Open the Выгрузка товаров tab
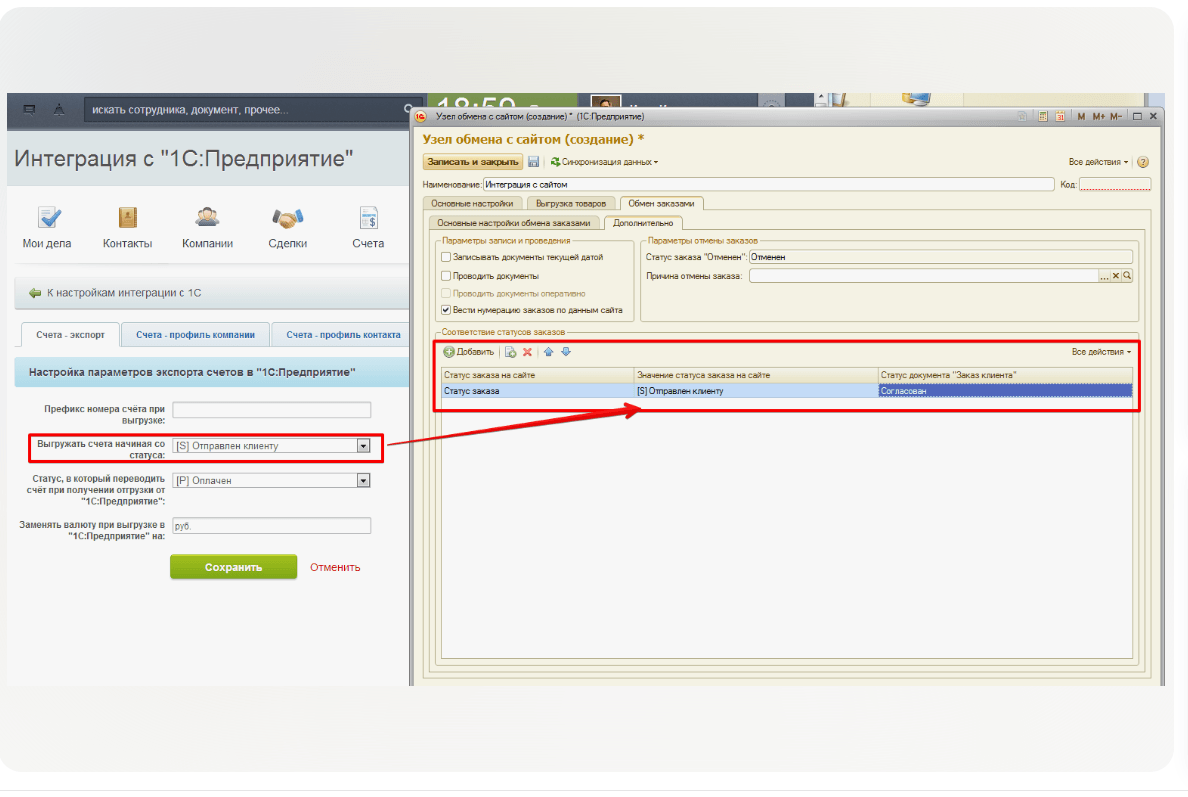This screenshot has height=797, width=1188. 571,204
